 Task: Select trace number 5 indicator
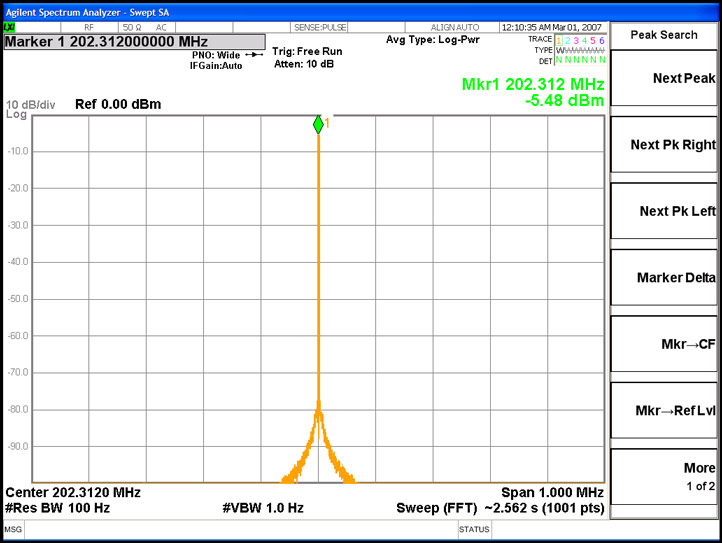pos(593,41)
